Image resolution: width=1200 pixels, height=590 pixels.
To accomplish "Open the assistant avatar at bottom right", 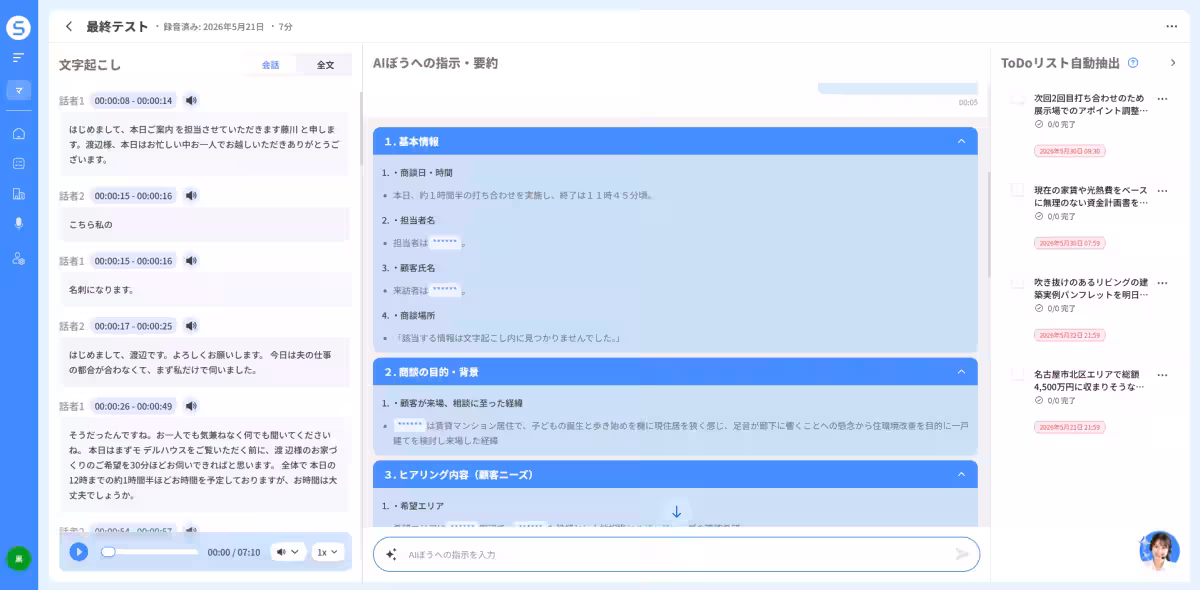I will [1159, 551].
